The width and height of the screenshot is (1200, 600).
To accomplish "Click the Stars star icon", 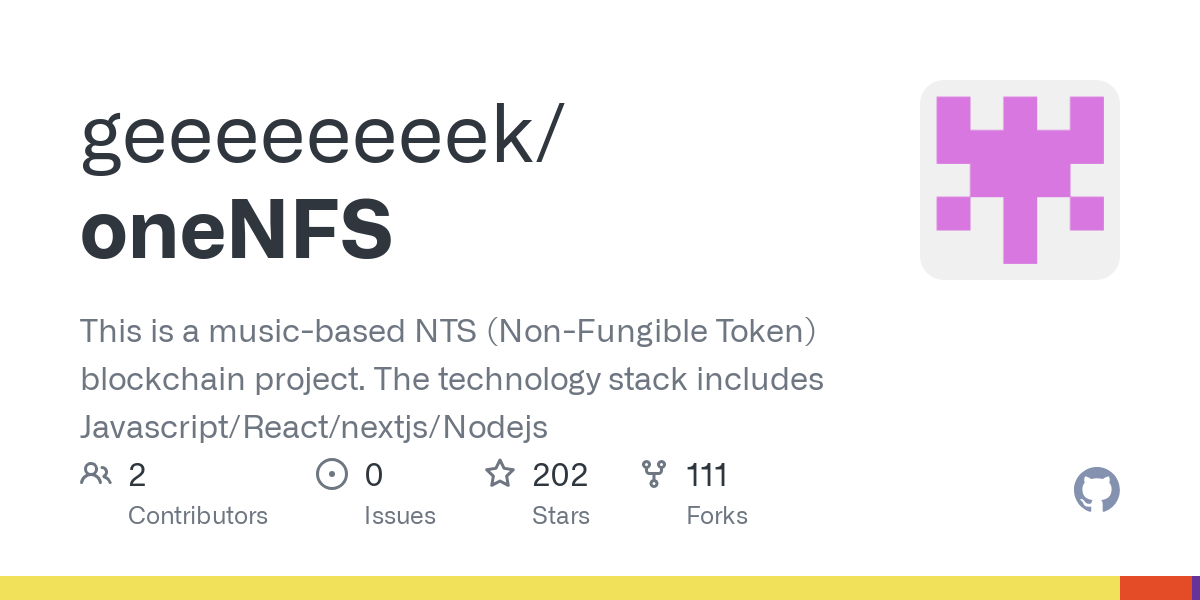I will coord(499,473).
